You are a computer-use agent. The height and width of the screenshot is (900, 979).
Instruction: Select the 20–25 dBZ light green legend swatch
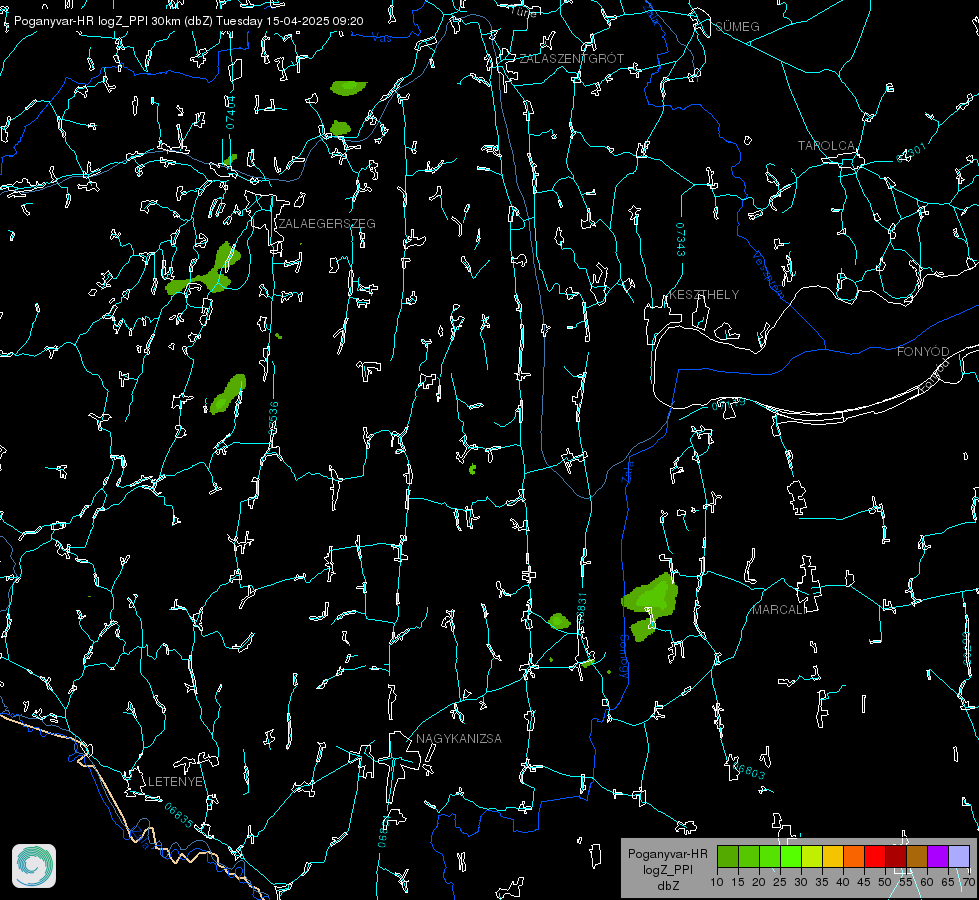(x=770, y=856)
